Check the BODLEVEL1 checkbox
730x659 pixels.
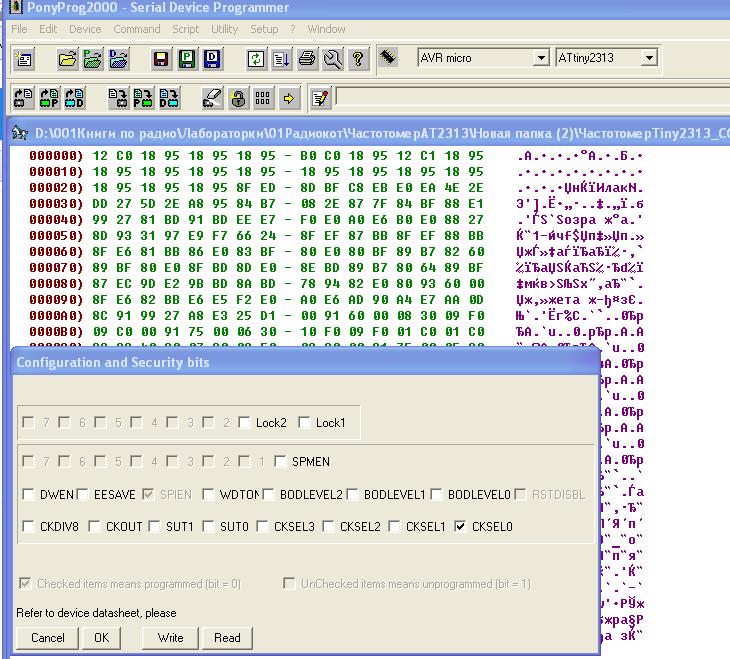[x=352, y=494]
